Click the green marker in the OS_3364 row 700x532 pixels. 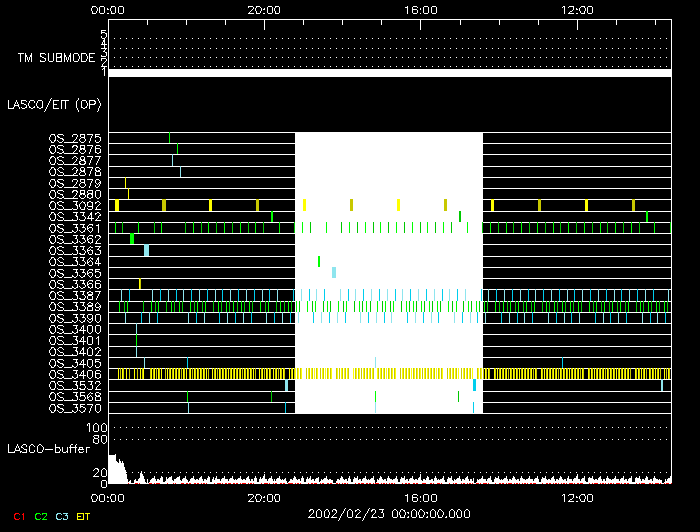319,261
